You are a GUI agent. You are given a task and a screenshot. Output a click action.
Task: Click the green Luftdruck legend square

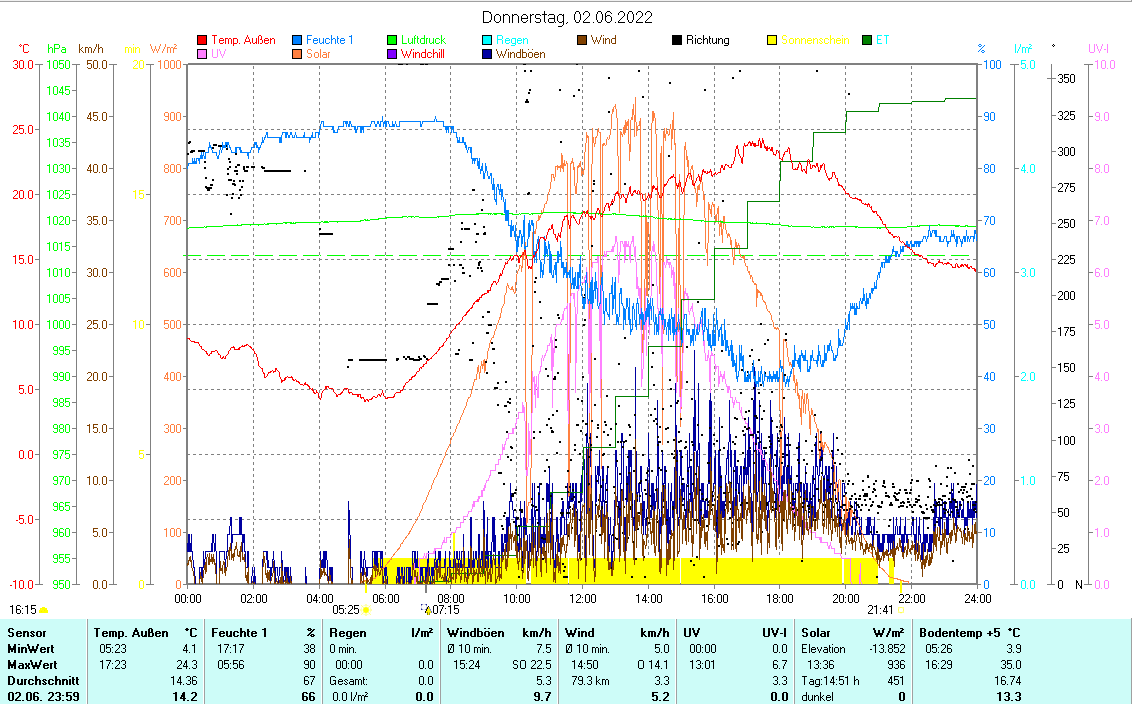393,41
